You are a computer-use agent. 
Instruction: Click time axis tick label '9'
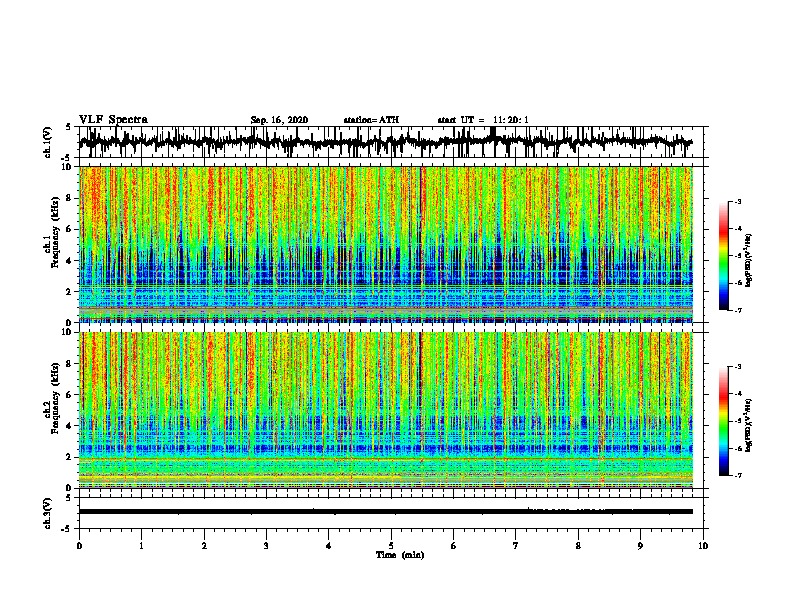[640, 546]
